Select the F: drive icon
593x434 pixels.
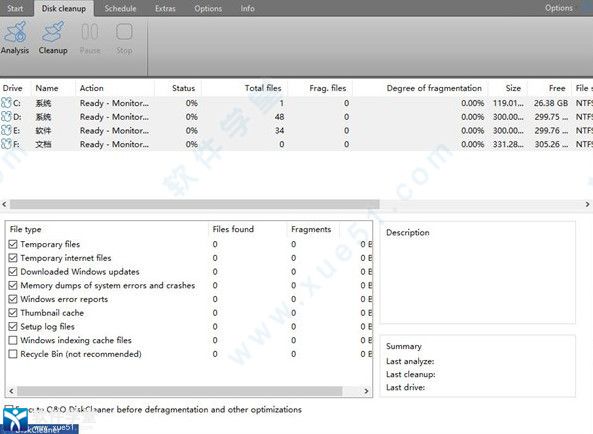tap(6, 144)
